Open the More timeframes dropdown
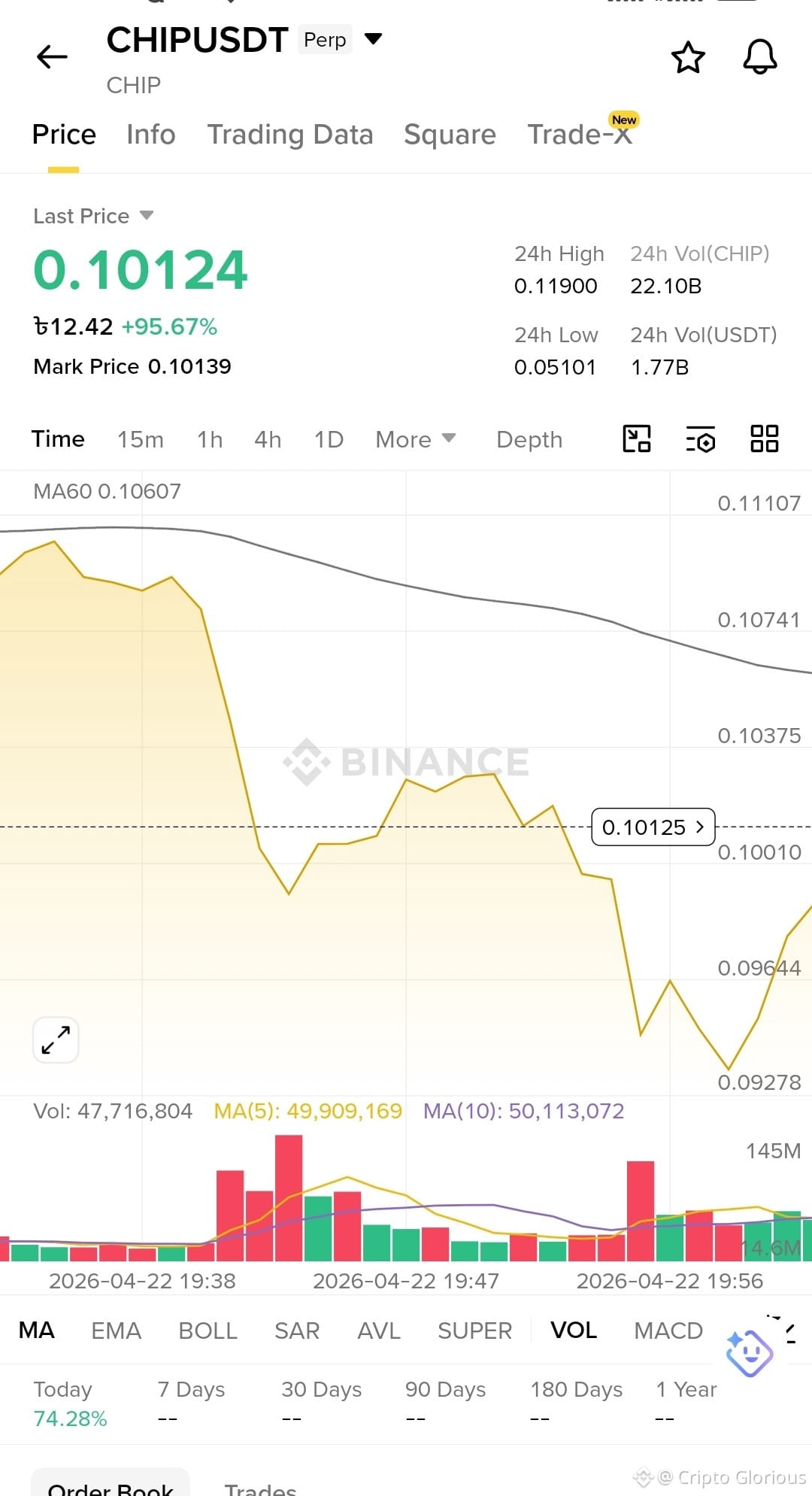Viewport: 812px width, 1496px height. 415,439
